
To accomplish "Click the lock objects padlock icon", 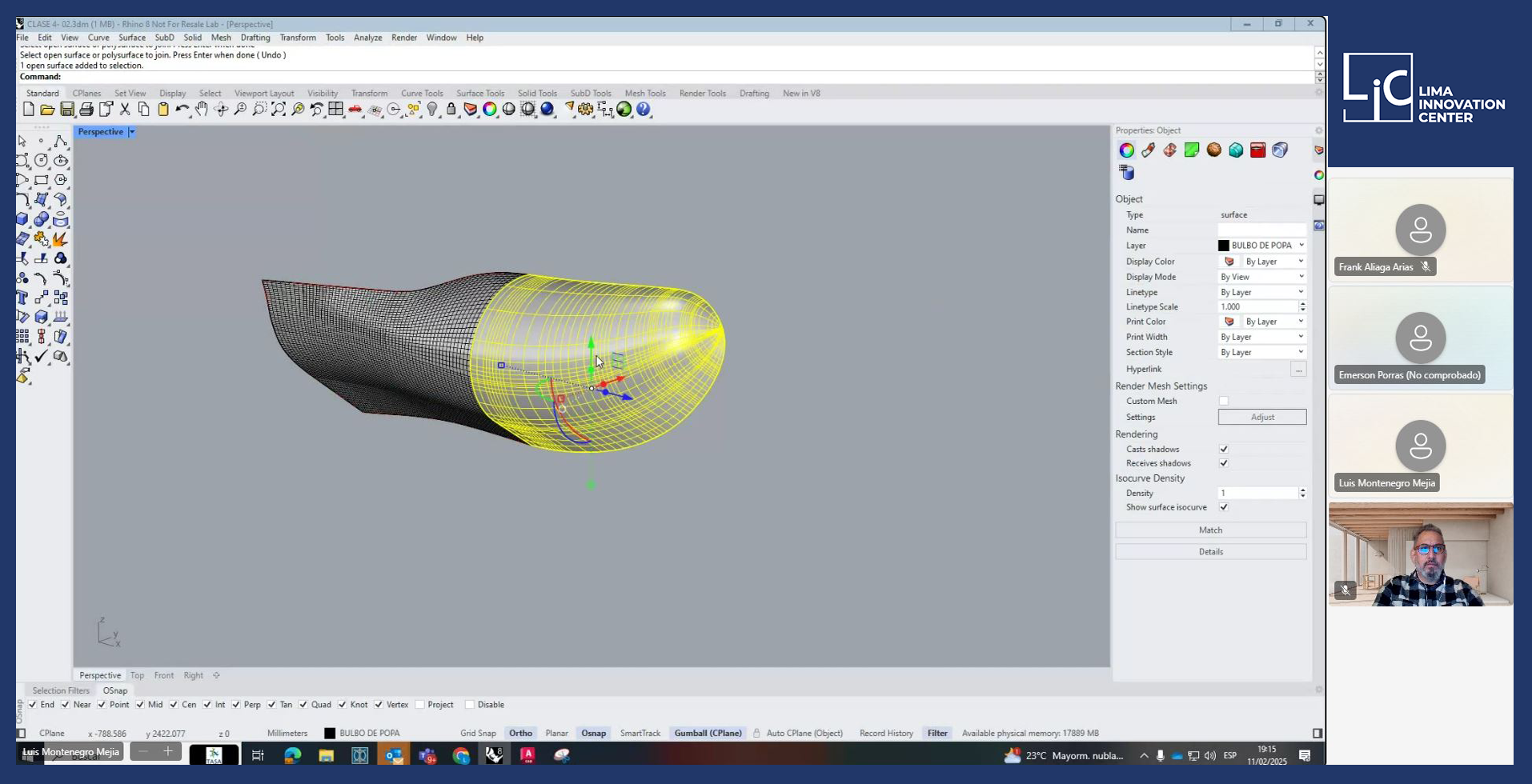I will pyautogui.click(x=451, y=110).
